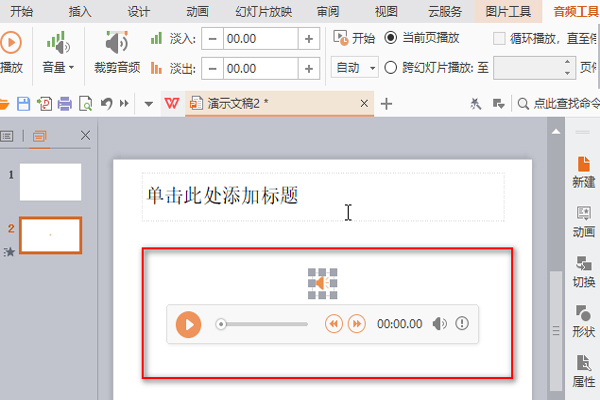Click the rewind button in audio player
Screen dimensions: 600x400
pyautogui.click(x=334, y=324)
